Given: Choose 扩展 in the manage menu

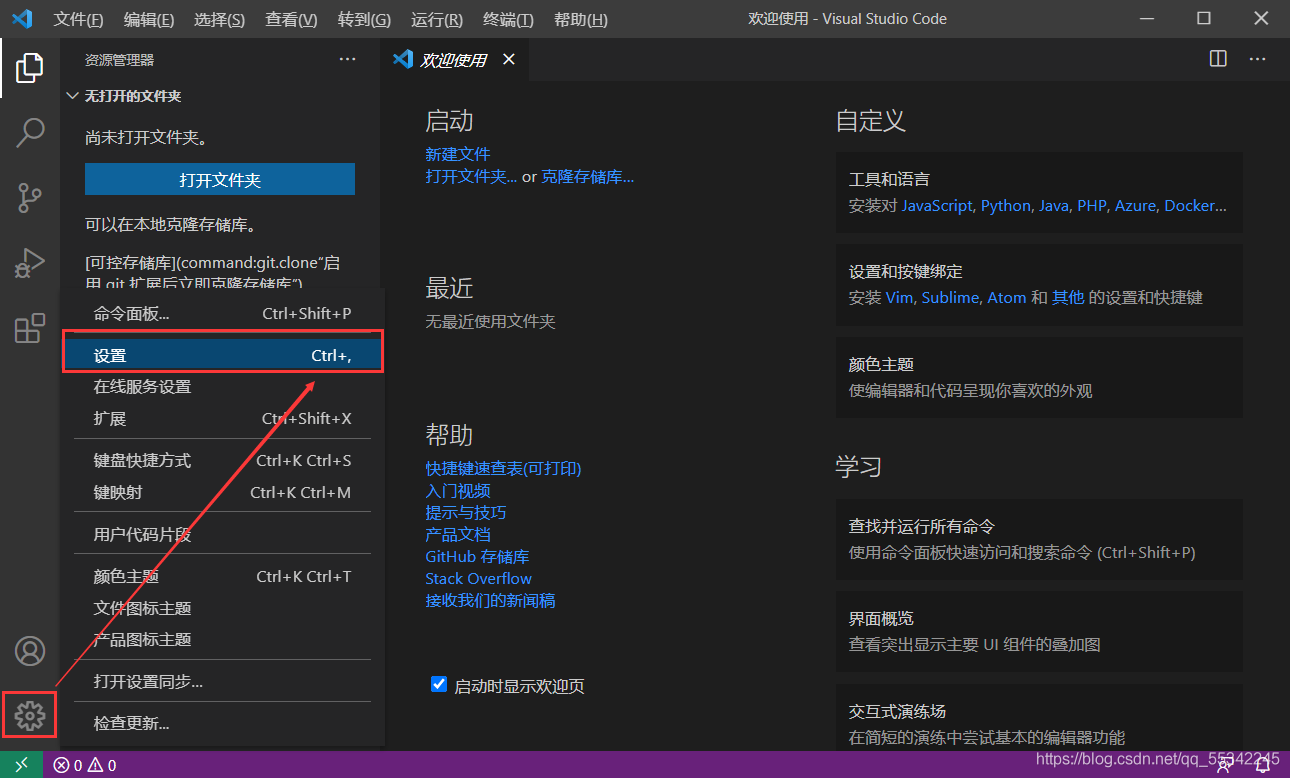Looking at the screenshot, I should tap(222, 419).
